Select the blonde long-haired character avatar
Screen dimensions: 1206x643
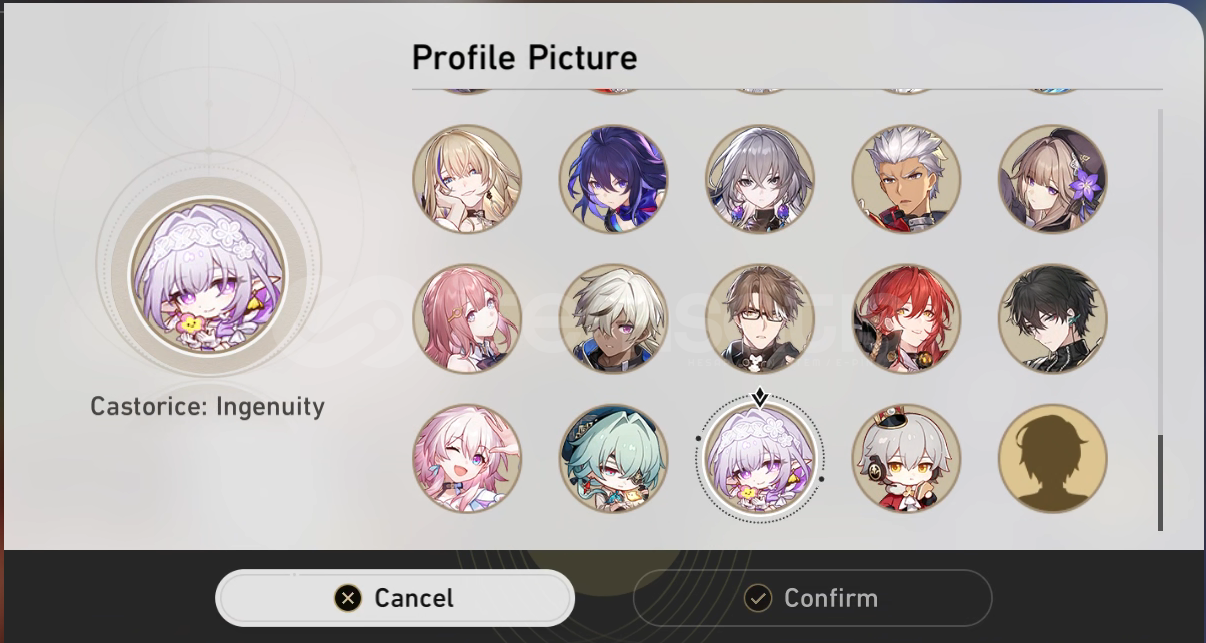tap(467, 179)
